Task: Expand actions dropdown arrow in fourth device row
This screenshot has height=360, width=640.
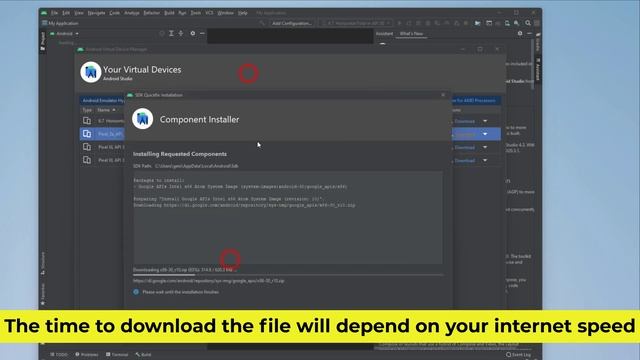Action: tap(485, 161)
